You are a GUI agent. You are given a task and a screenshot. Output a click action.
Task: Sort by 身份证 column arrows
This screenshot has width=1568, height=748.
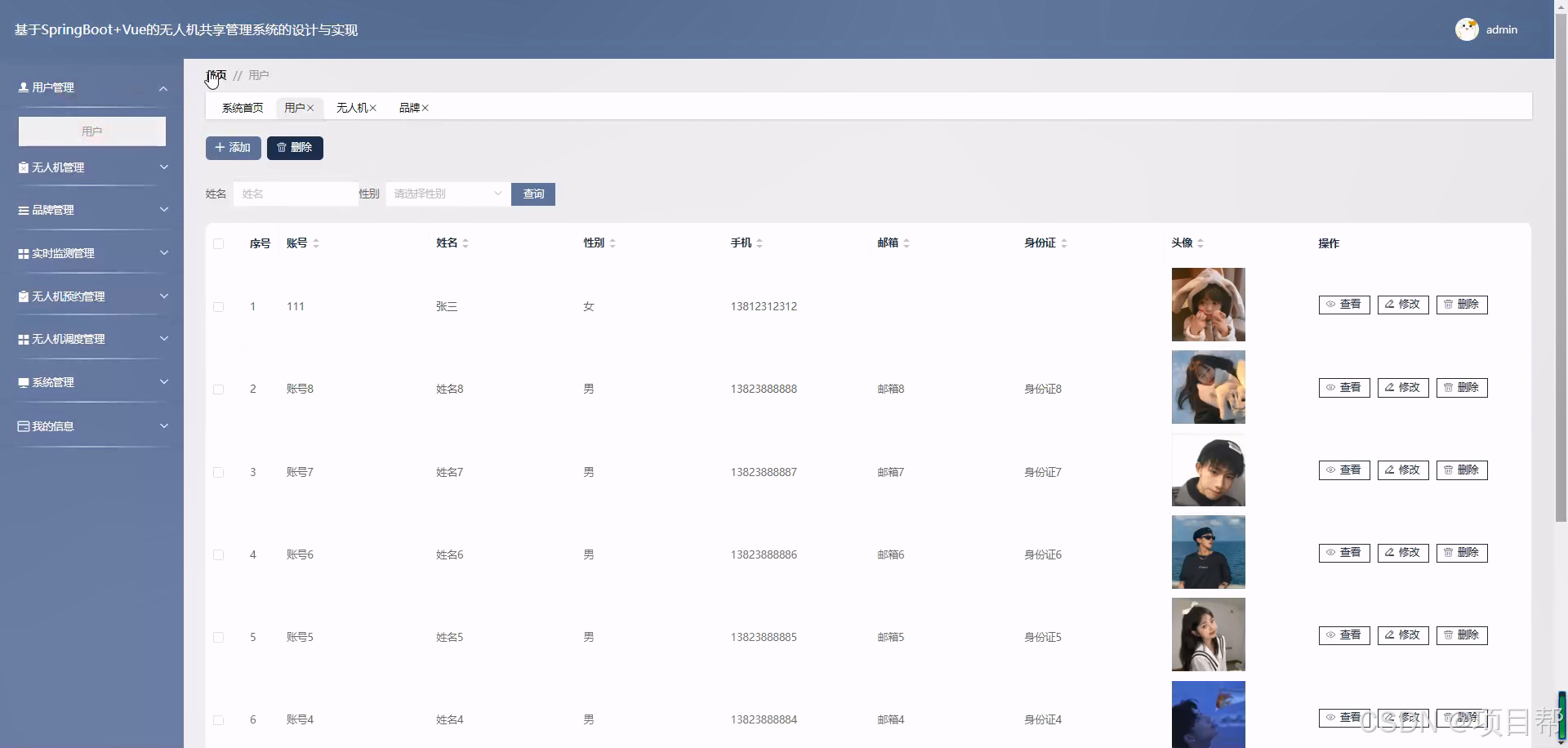point(1064,243)
